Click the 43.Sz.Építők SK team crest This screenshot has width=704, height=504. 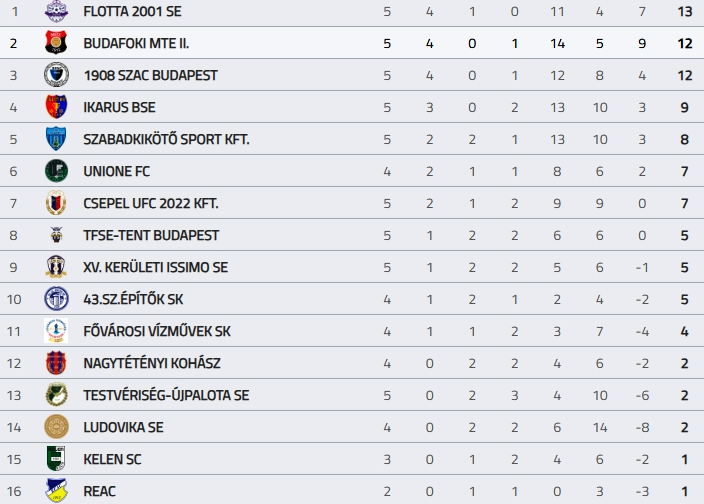[56, 299]
